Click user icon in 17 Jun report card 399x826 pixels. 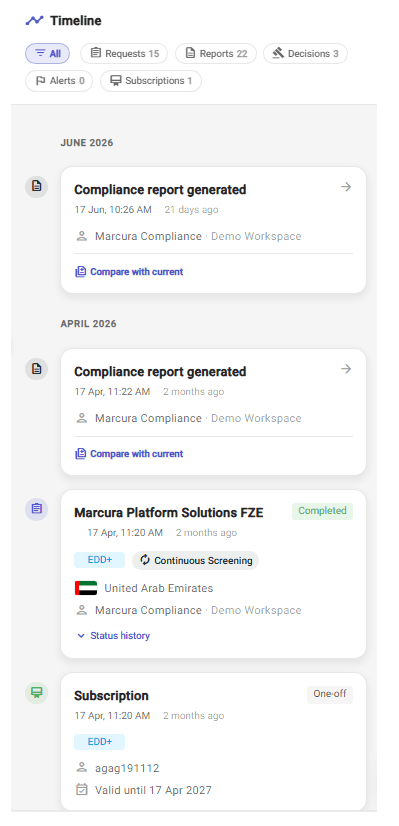coord(82,236)
